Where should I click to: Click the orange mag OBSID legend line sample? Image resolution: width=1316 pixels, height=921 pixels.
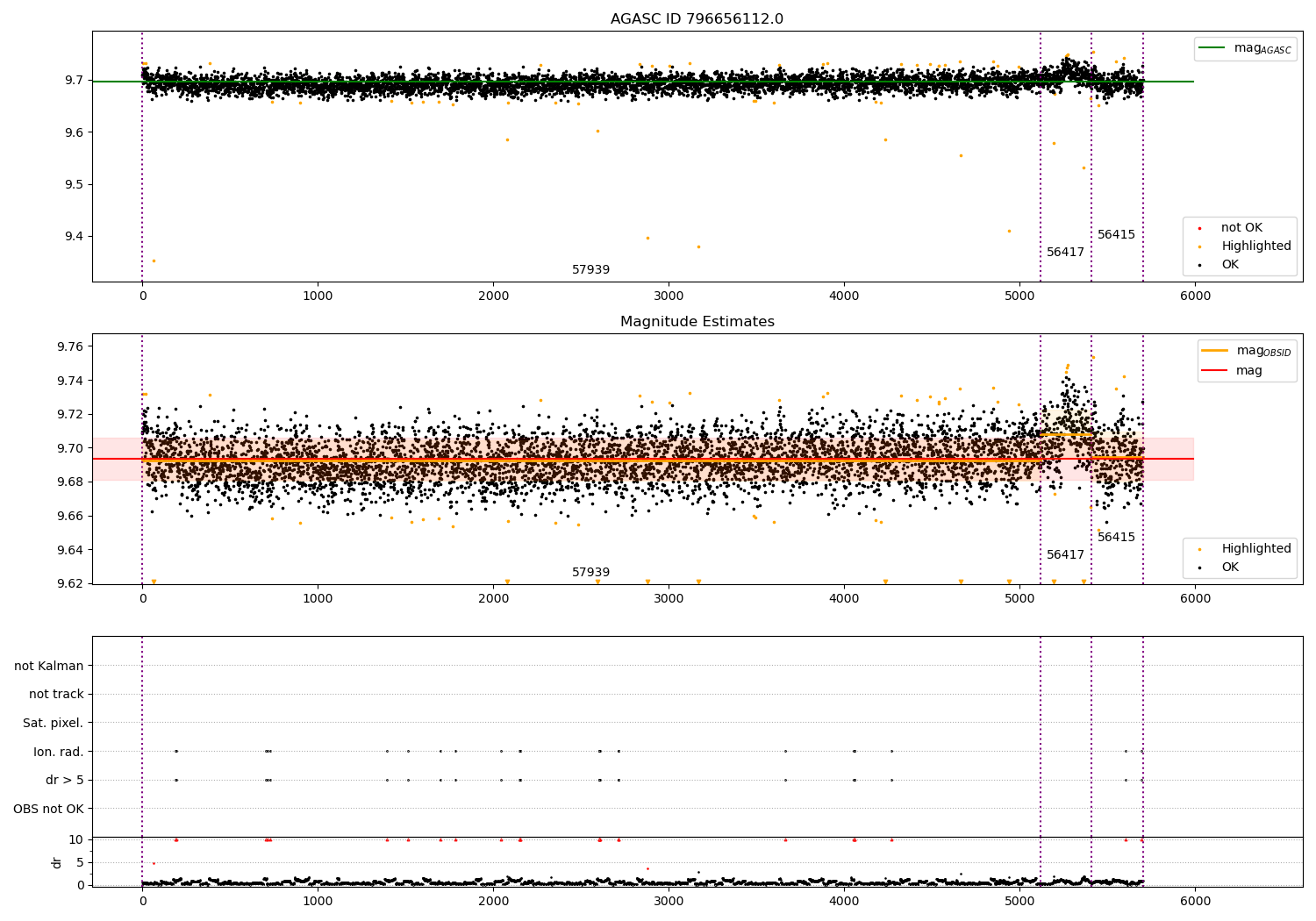pyautogui.click(x=1215, y=351)
